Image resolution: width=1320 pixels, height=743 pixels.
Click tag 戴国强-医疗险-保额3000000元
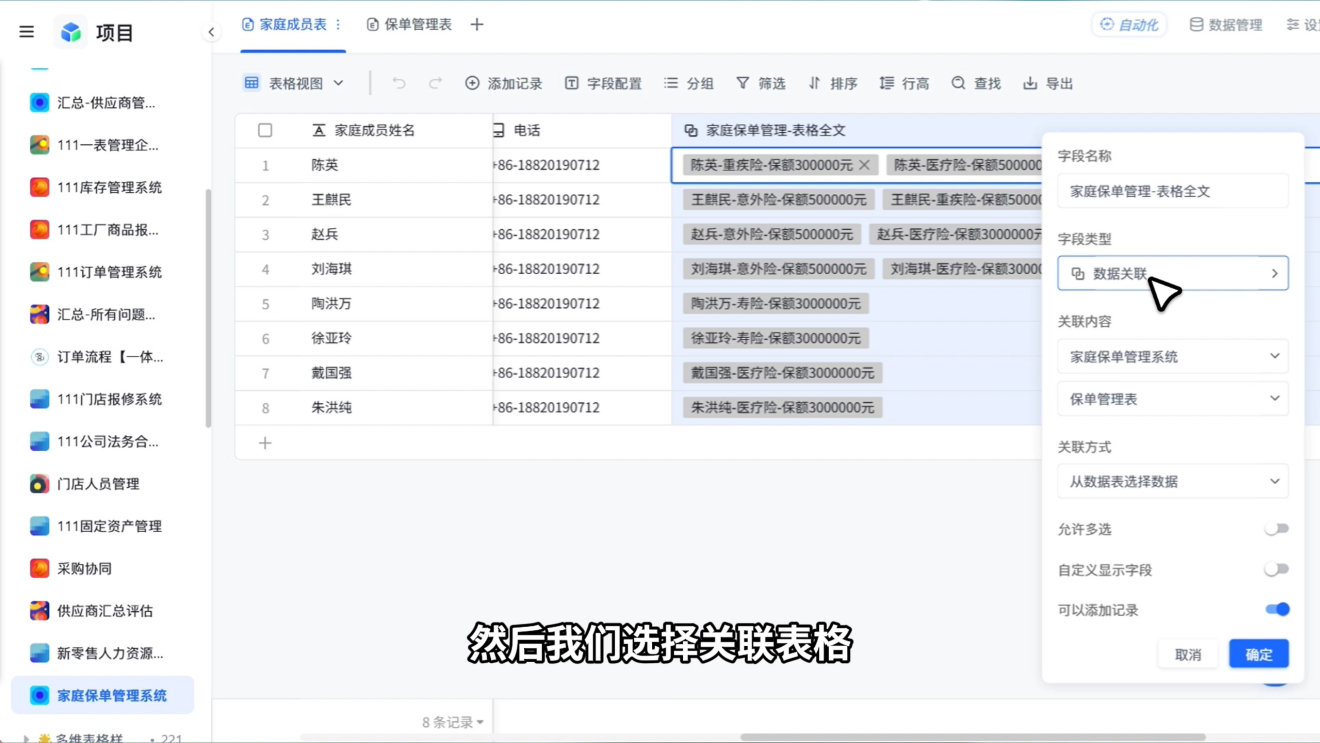[783, 373]
